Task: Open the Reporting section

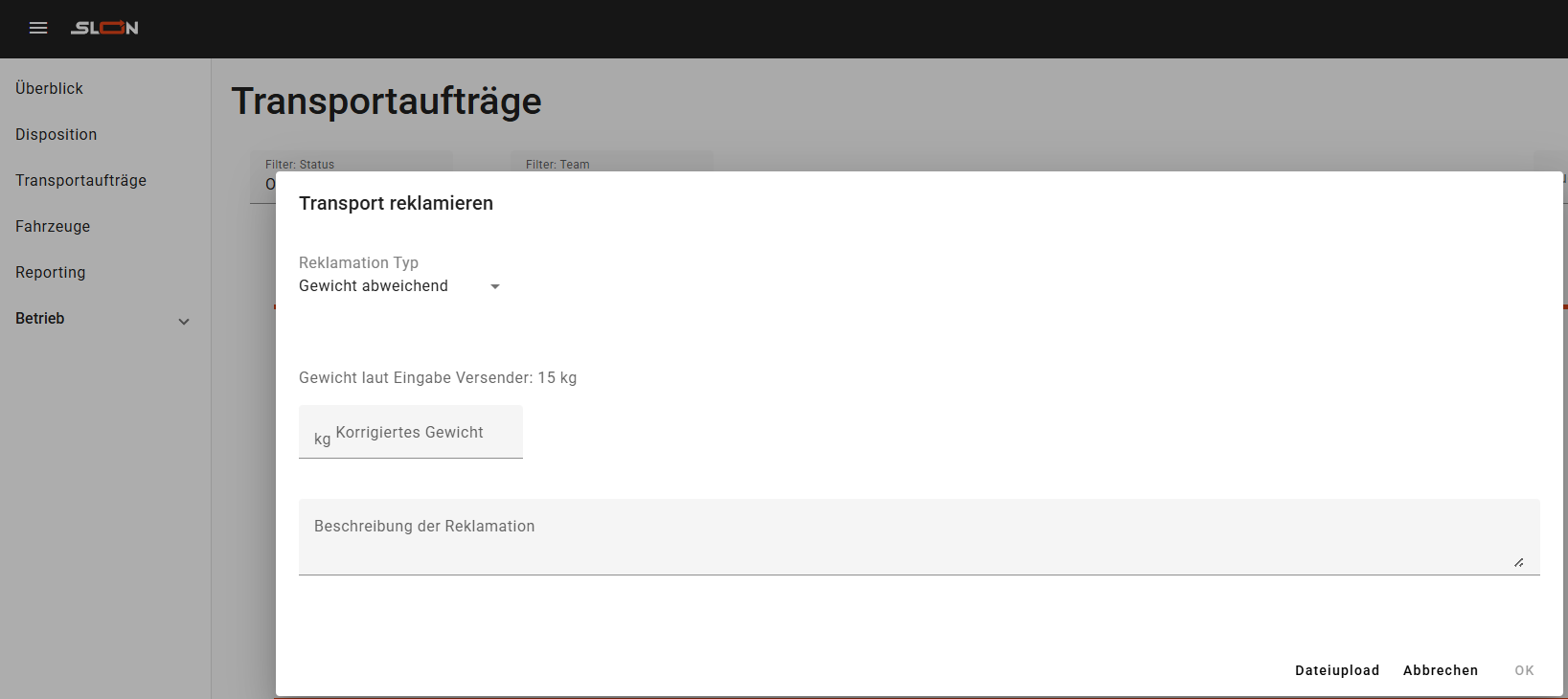Action: (51, 272)
